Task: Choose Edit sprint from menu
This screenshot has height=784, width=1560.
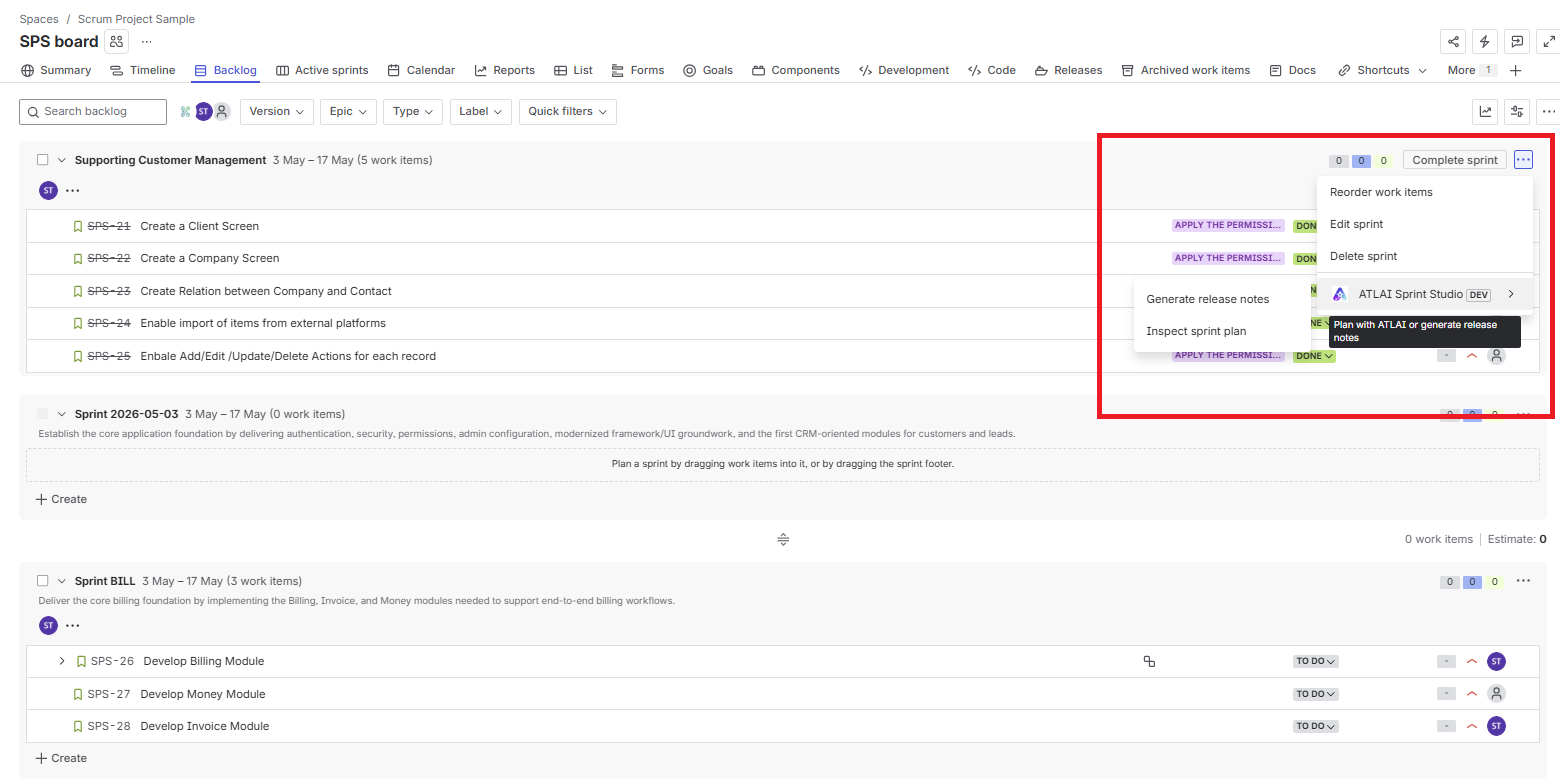Action: pos(1424,224)
